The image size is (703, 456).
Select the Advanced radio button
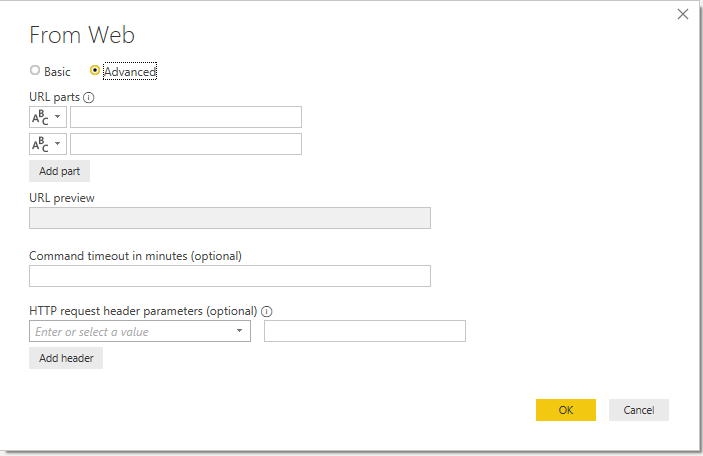pyautogui.click(x=95, y=70)
